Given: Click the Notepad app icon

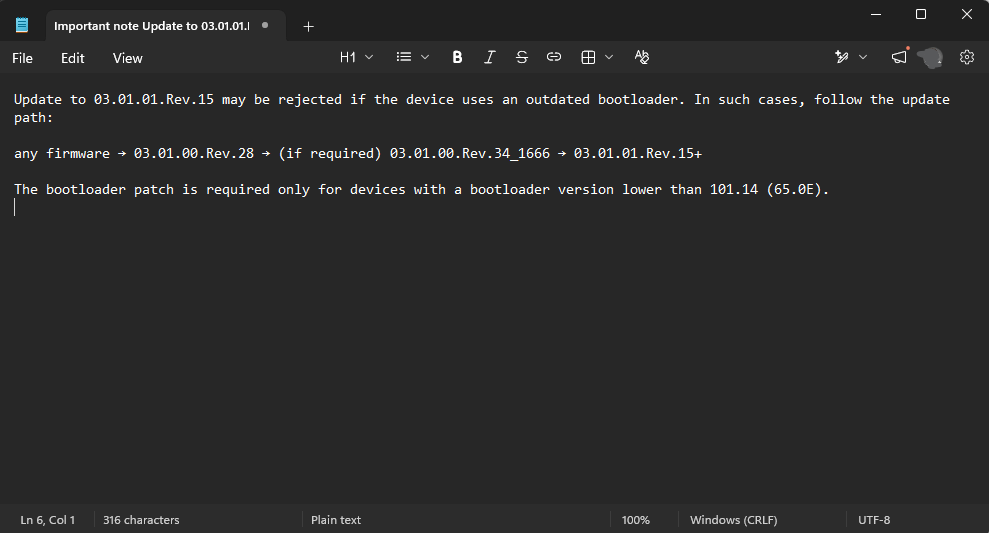Looking at the screenshot, I should (22, 25).
